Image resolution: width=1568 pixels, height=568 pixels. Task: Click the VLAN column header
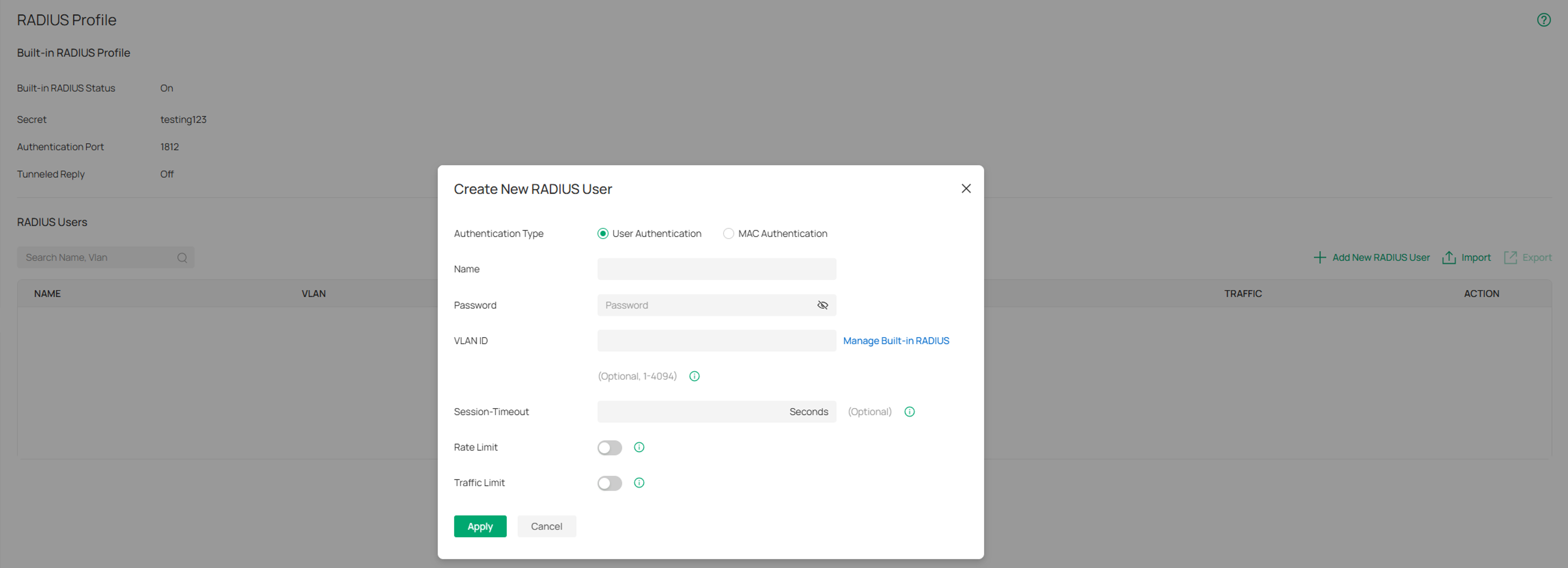point(313,294)
